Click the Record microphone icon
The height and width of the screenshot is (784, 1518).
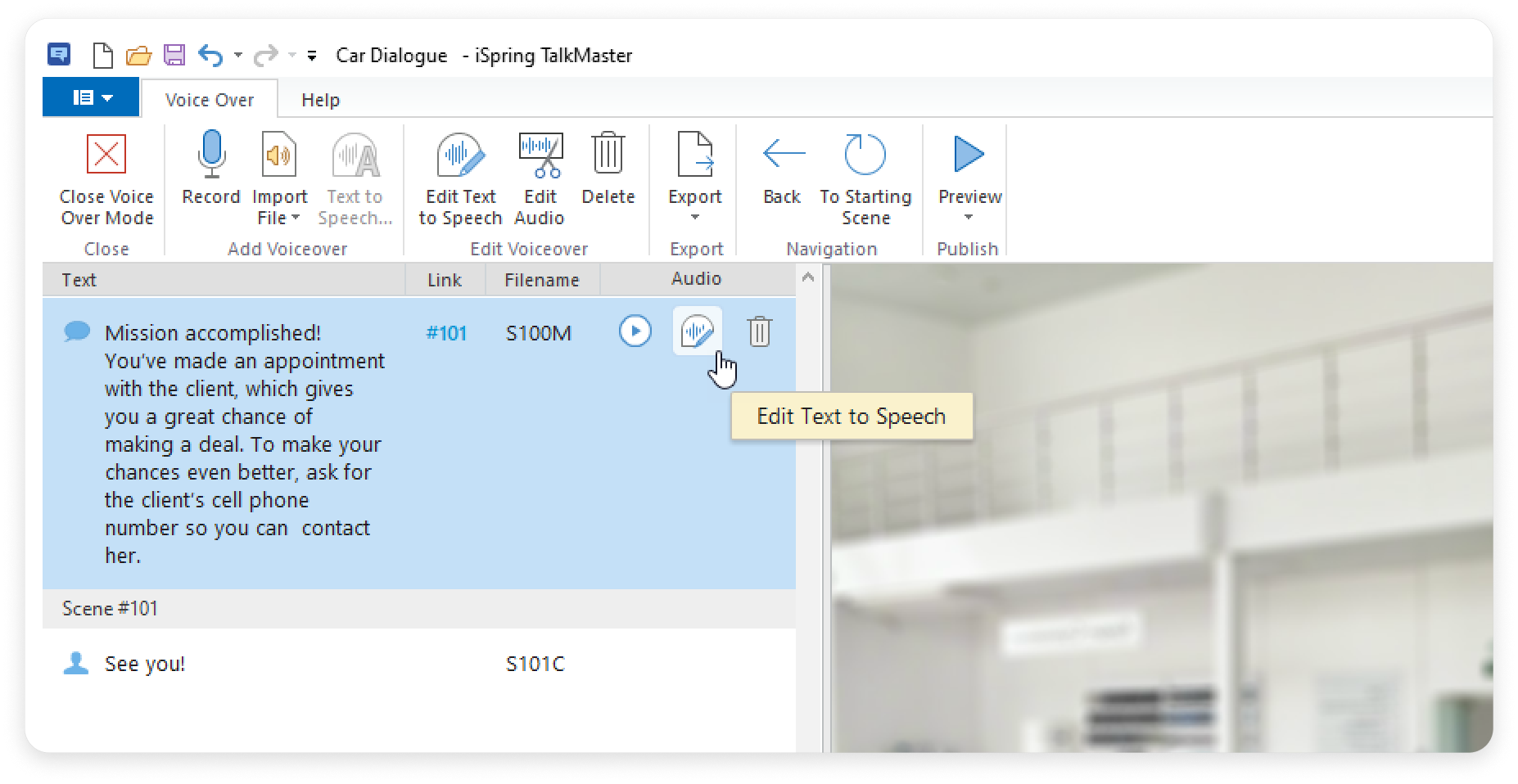tap(211, 155)
